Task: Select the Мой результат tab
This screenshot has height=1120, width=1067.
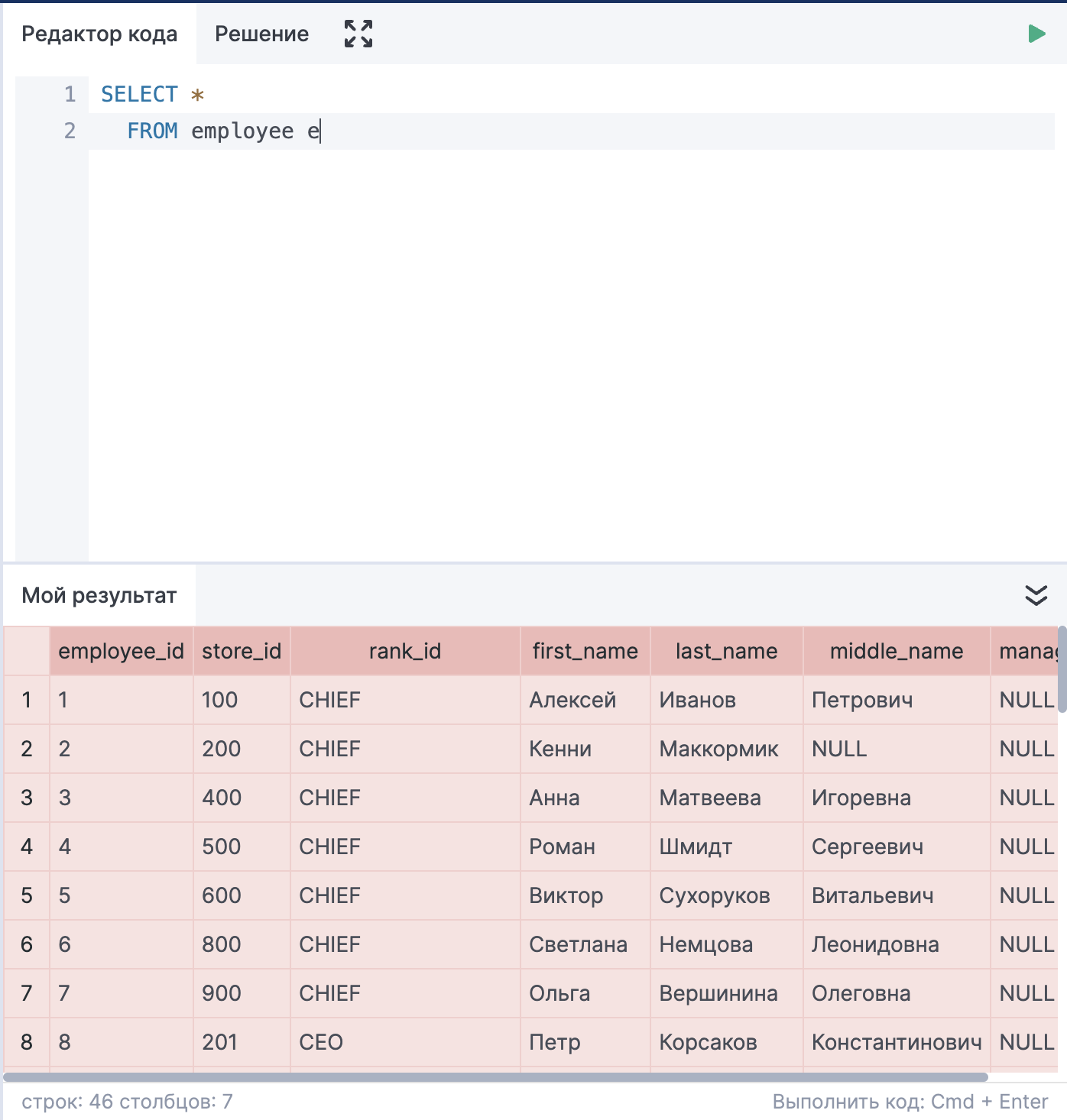Action: click(99, 595)
